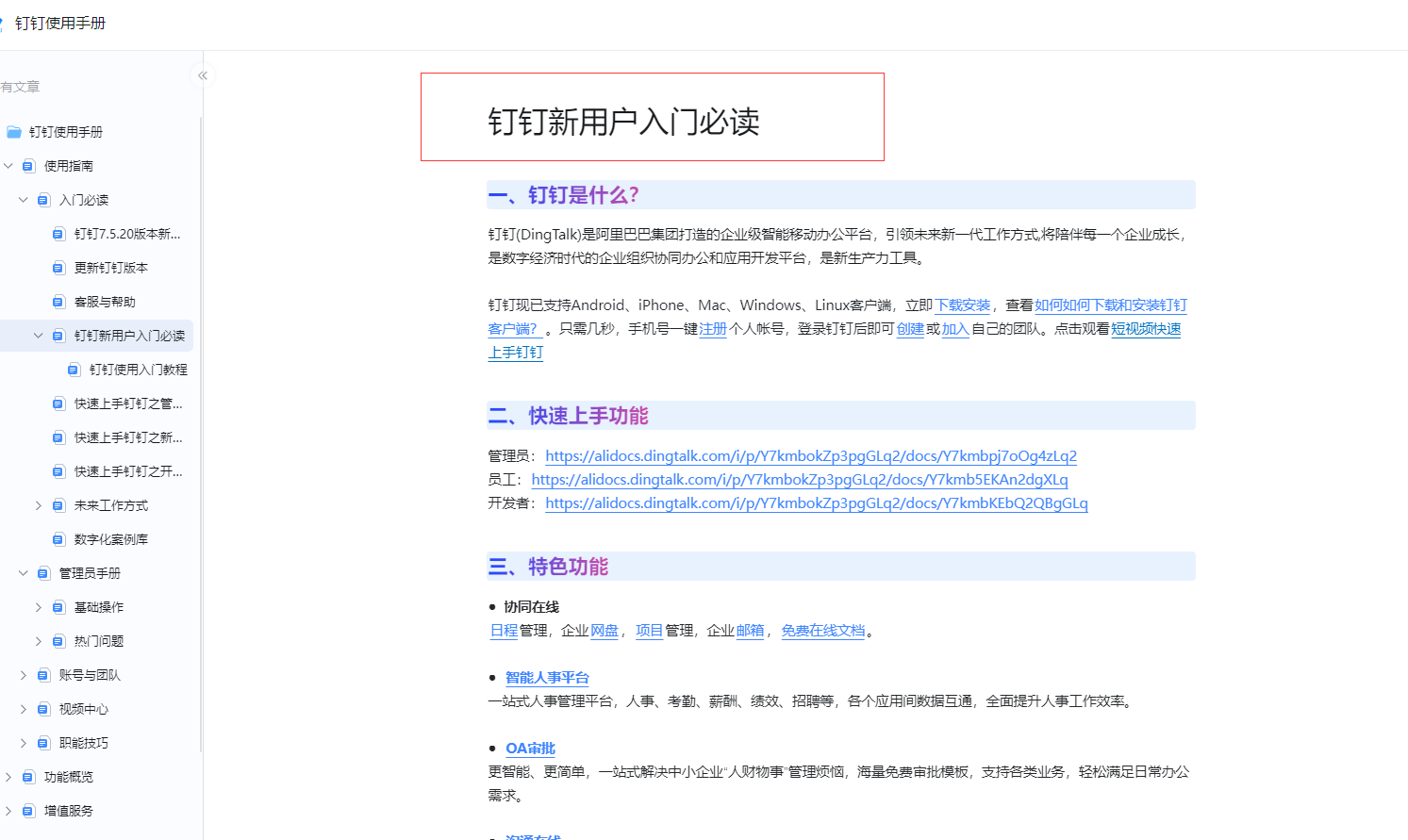This screenshot has height=840, width=1408.
Task: Click the document icon beside 钉钉使用入门教程
Action: pyautogui.click(x=74, y=370)
